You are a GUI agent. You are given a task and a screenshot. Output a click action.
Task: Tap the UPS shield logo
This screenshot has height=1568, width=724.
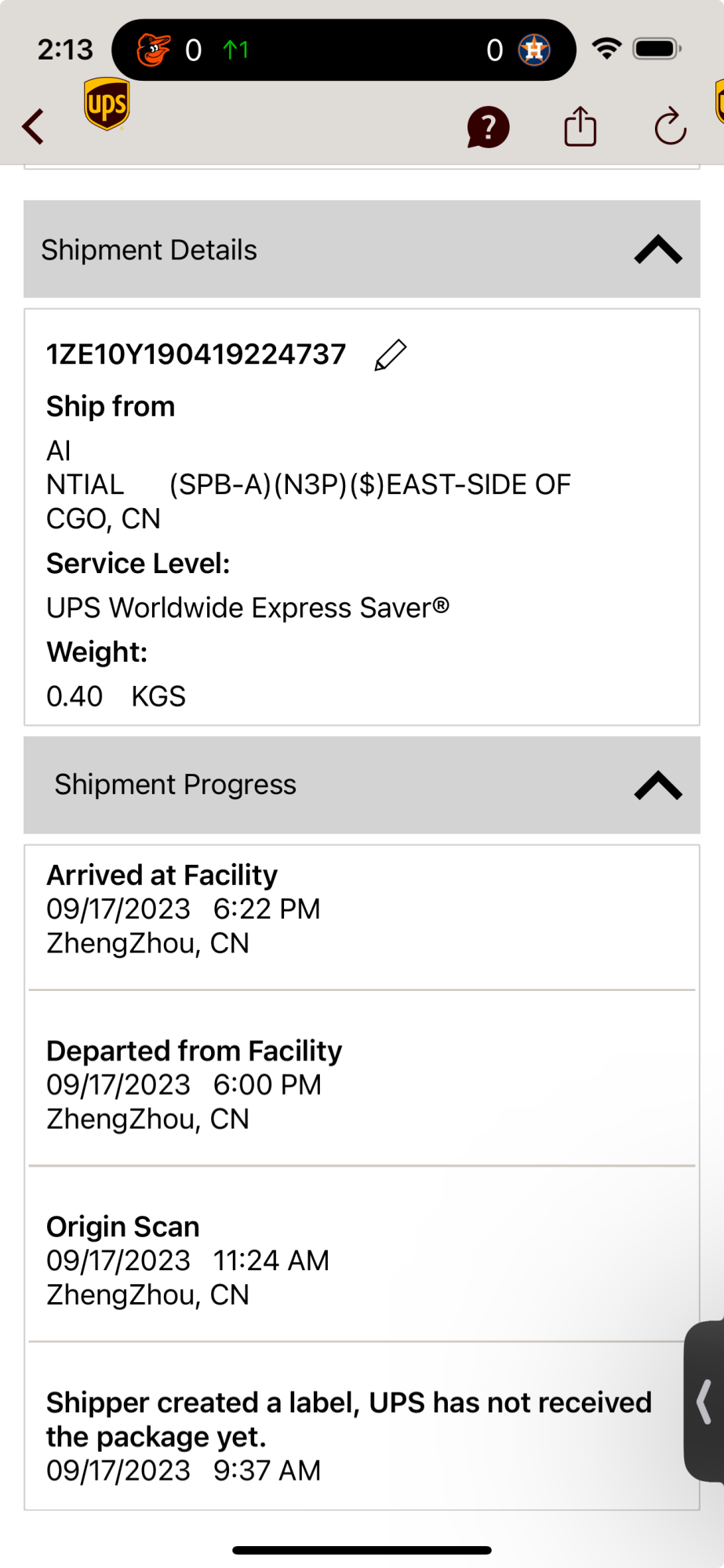tap(107, 104)
